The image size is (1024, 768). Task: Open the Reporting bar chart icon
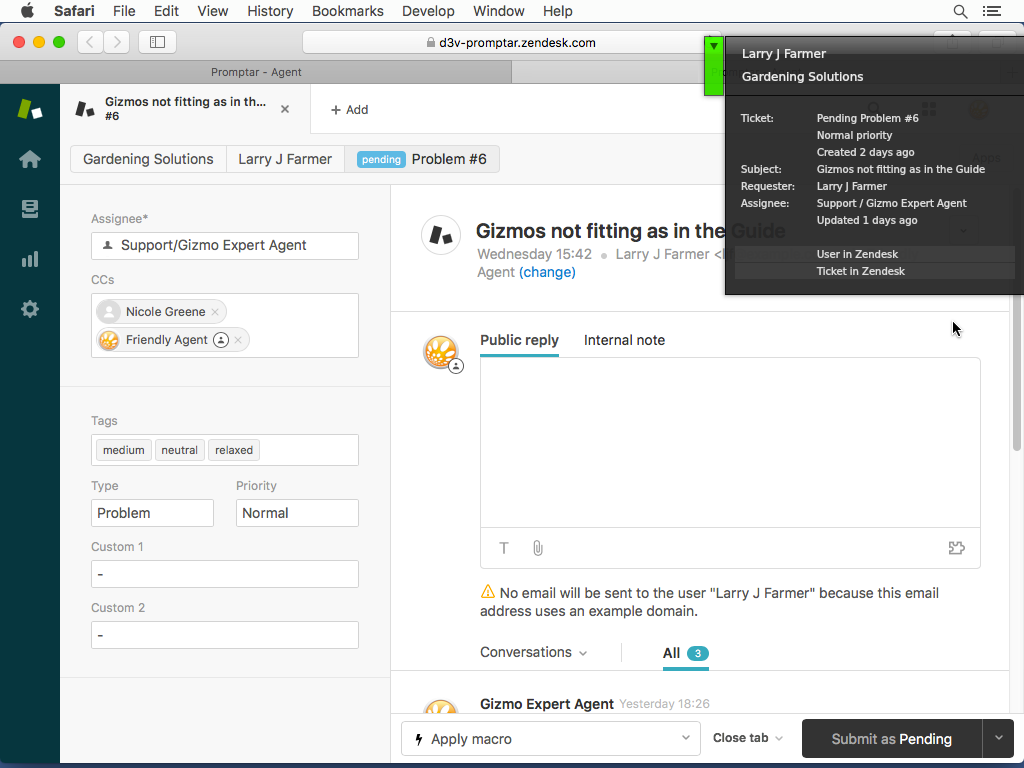point(30,259)
